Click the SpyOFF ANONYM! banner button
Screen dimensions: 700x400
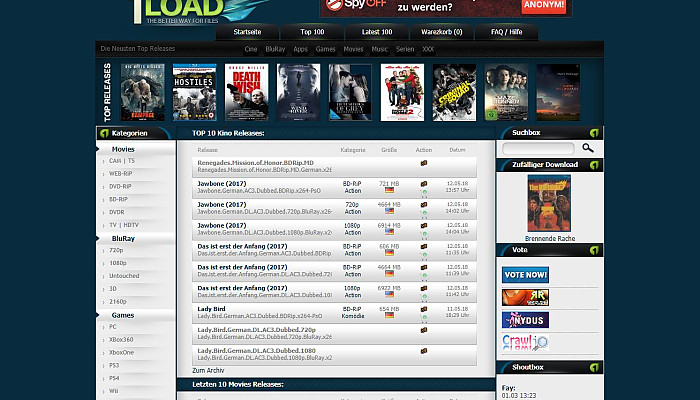pyautogui.click(x=544, y=6)
